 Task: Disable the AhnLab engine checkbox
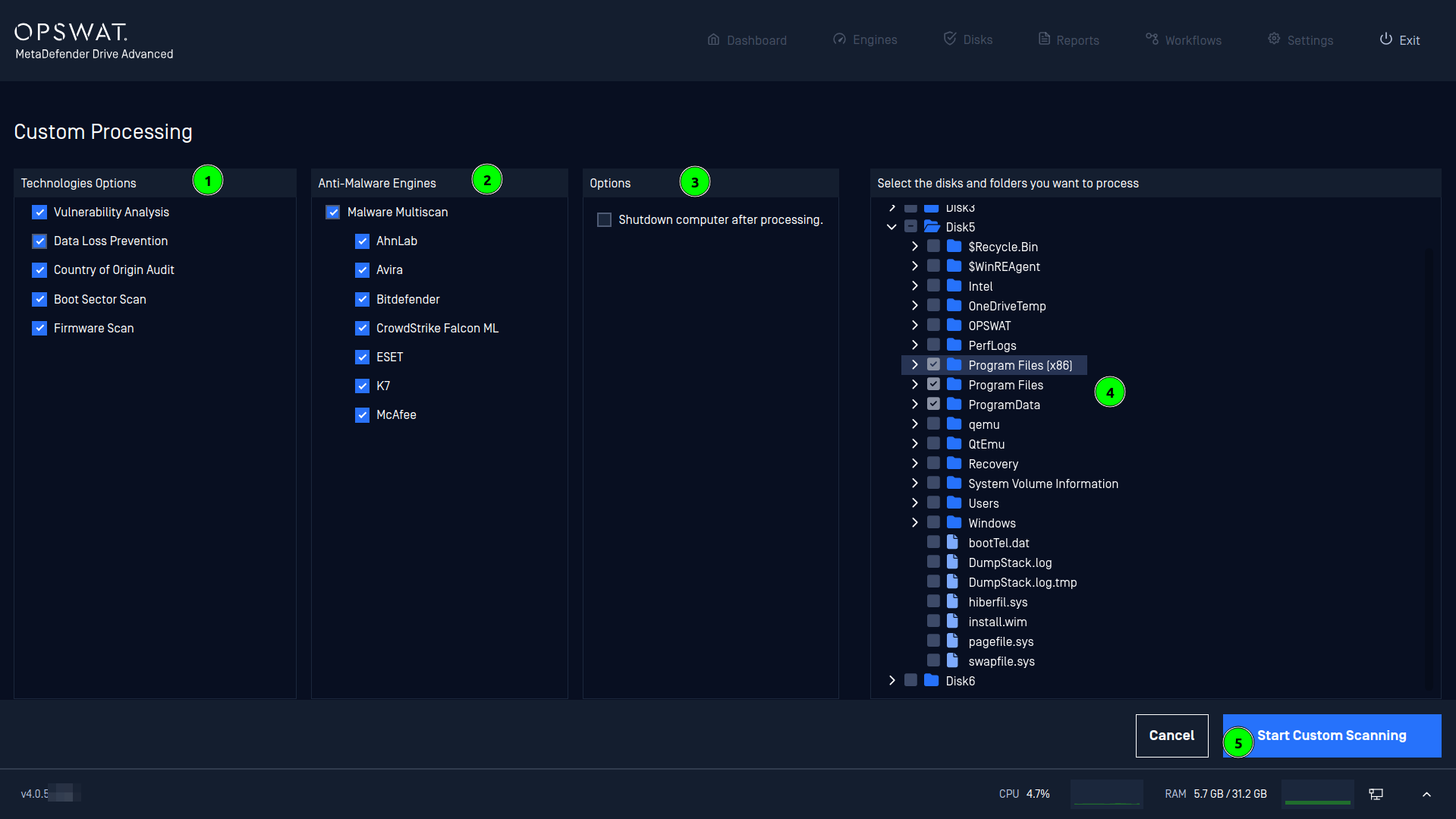[363, 241]
